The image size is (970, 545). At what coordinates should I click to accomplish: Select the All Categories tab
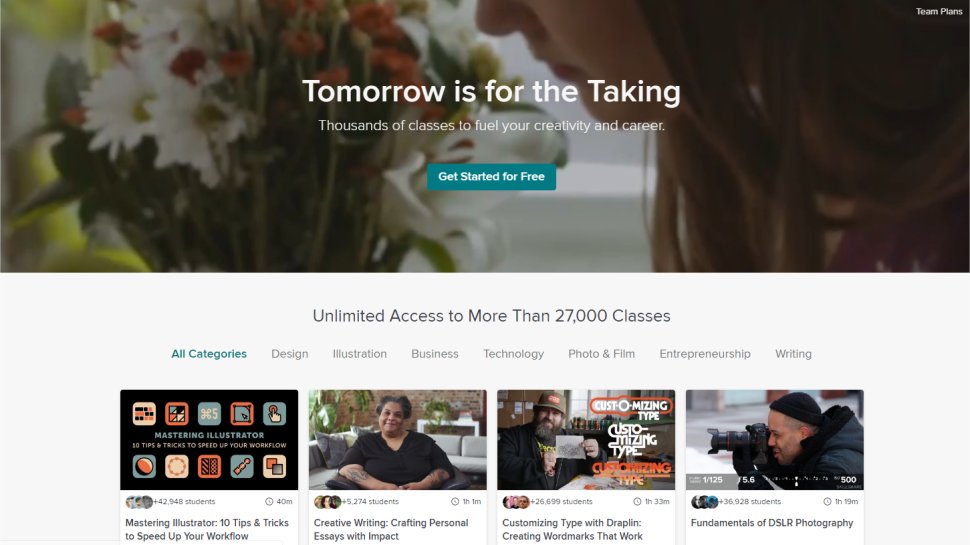click(209, 354)
